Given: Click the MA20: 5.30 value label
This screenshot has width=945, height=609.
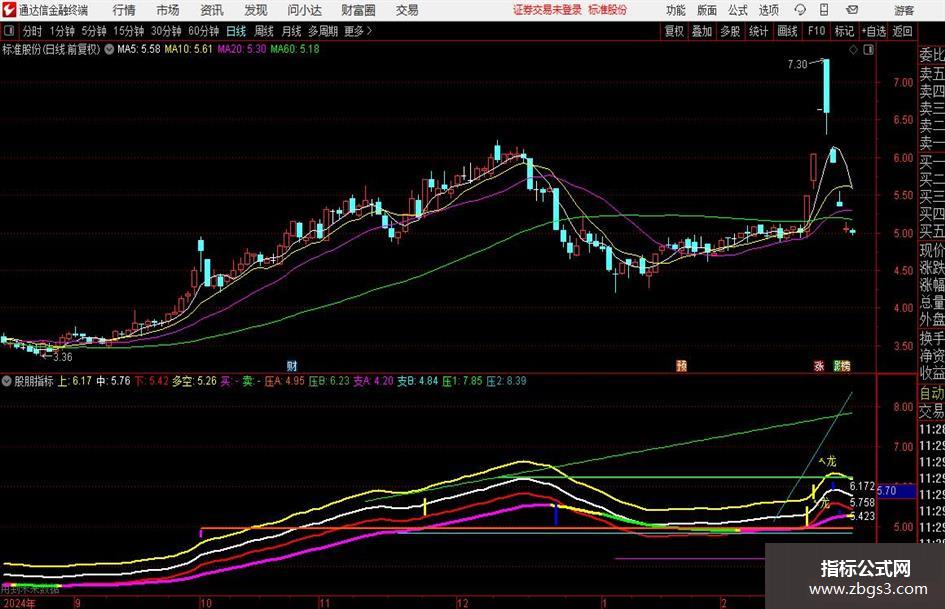Looking at the screenshot, I should (x=242, y=49).
